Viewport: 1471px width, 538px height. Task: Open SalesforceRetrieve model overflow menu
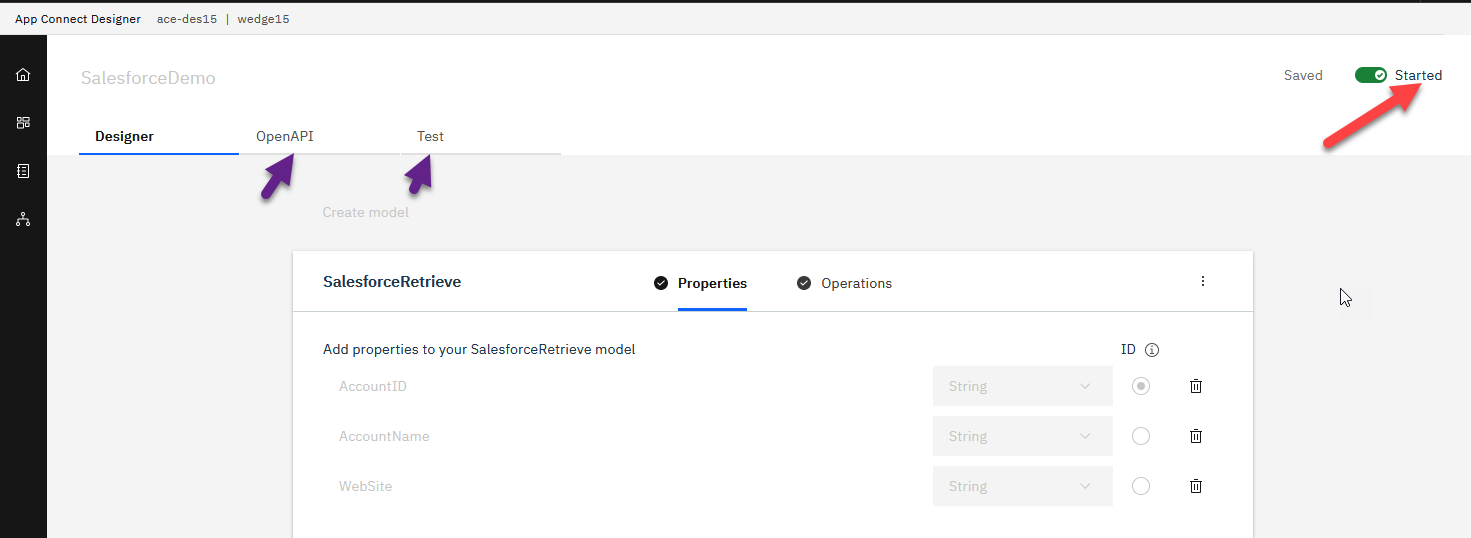pos(1203,282)
